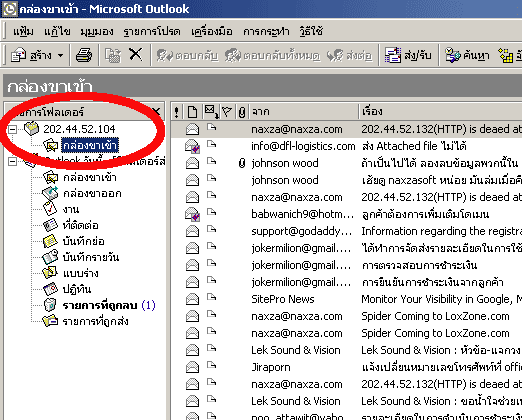Image resolution: width=522 pixels, height=420 pixels.
Task: Click the ค้นหา (Find) button
Action: 467,55
